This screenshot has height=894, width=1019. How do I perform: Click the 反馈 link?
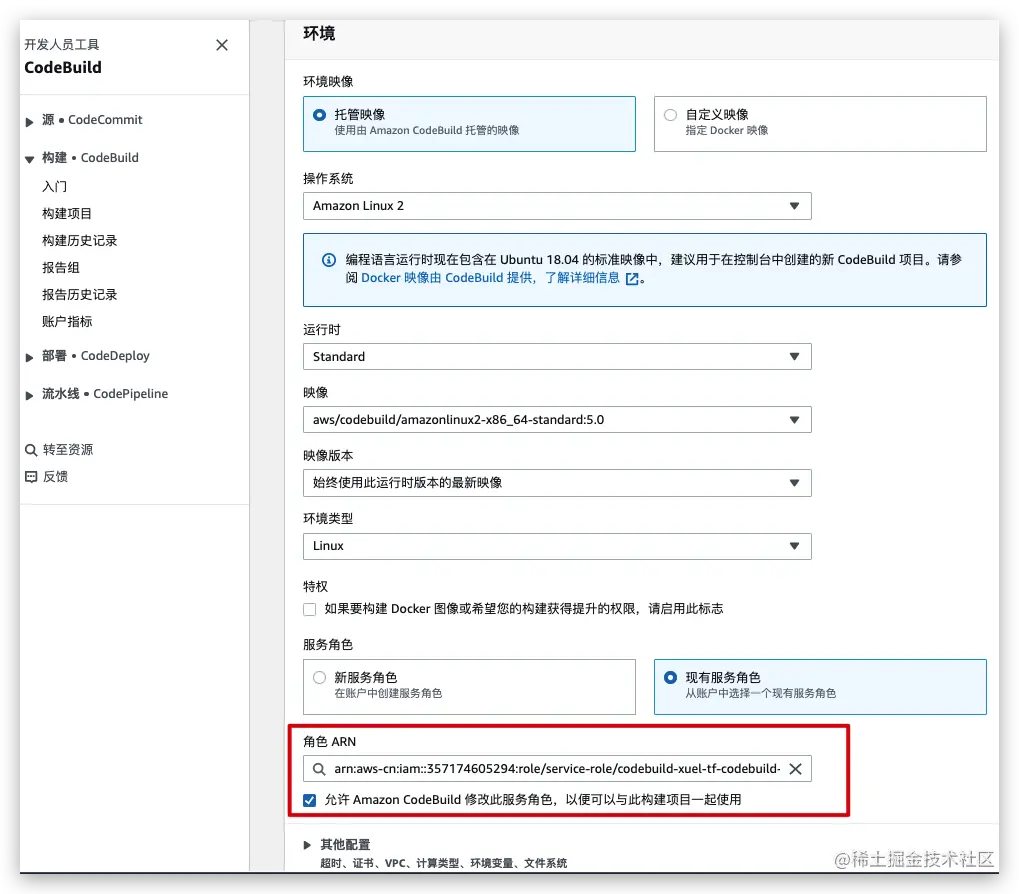click(55, 477)
